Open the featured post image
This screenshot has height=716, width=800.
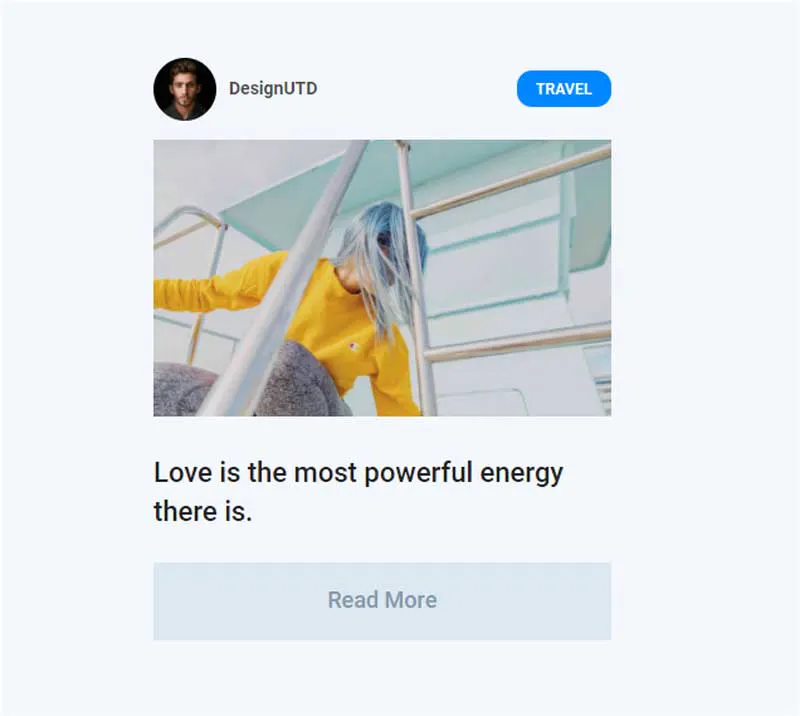382,278
